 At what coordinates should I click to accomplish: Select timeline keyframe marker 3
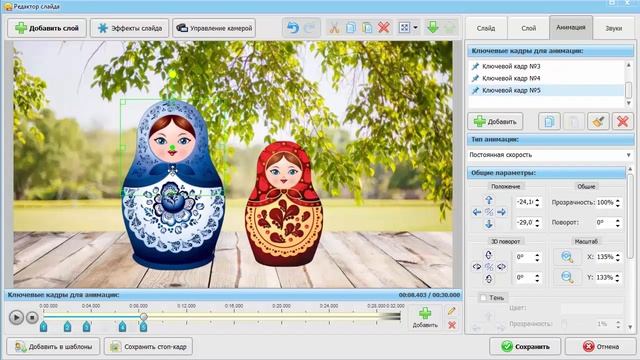[x=86, y=327]
